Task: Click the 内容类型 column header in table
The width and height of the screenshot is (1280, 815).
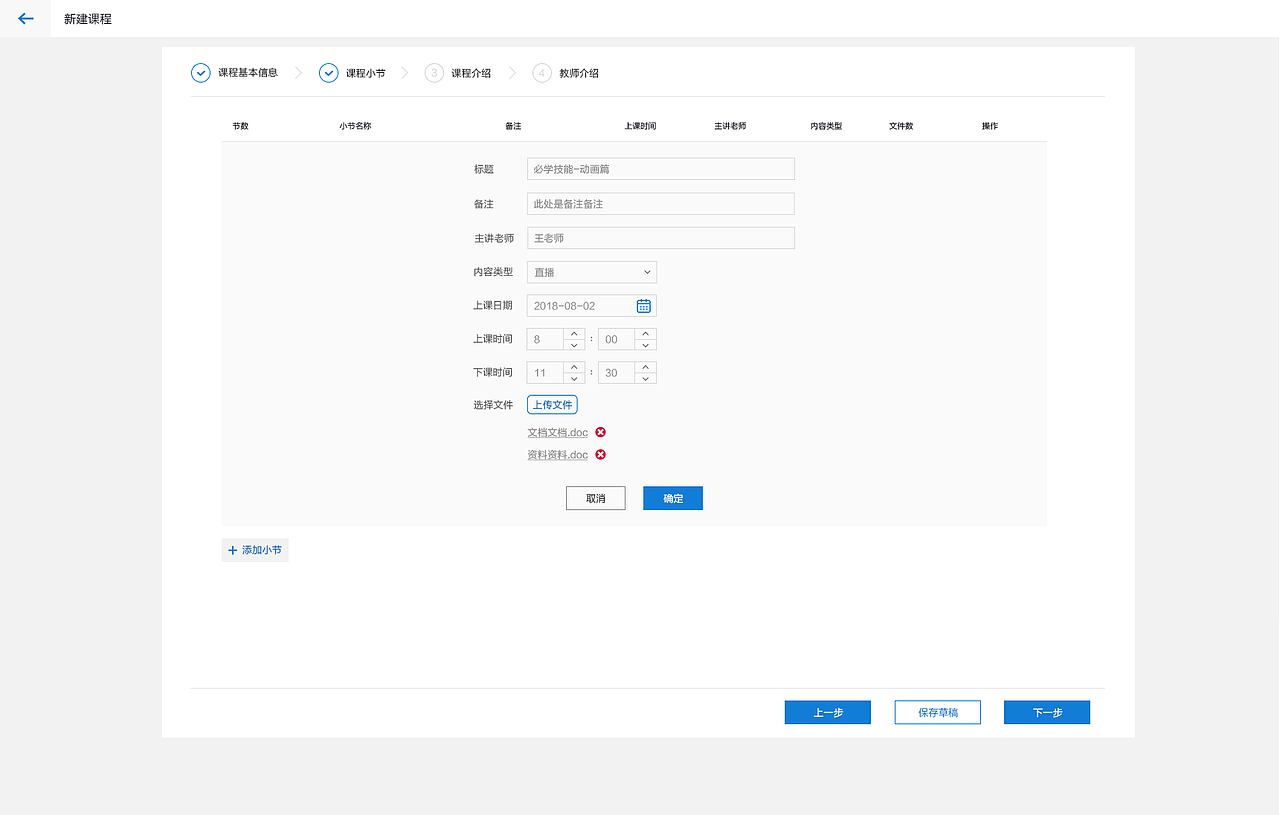Action: (x=826, y=126)
